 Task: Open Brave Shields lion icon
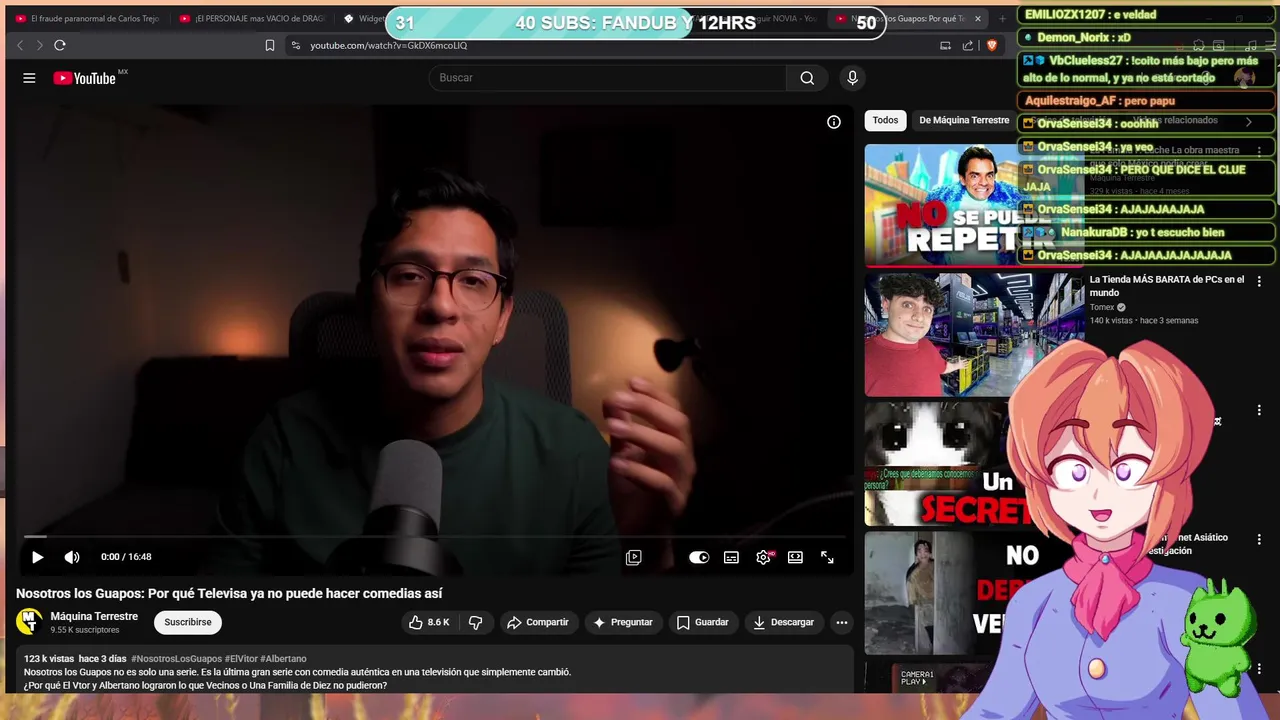tap(992, 45)
